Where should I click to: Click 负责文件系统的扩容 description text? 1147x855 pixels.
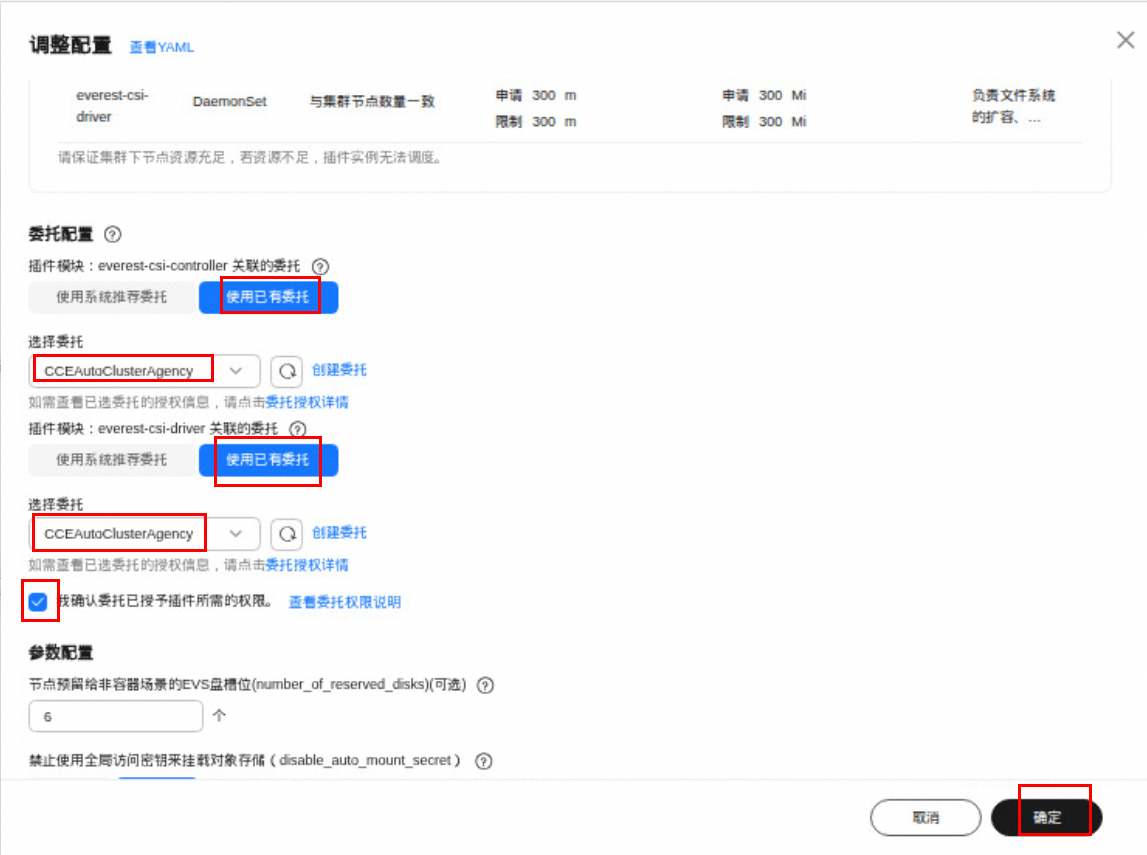(x=1013, y=106)
